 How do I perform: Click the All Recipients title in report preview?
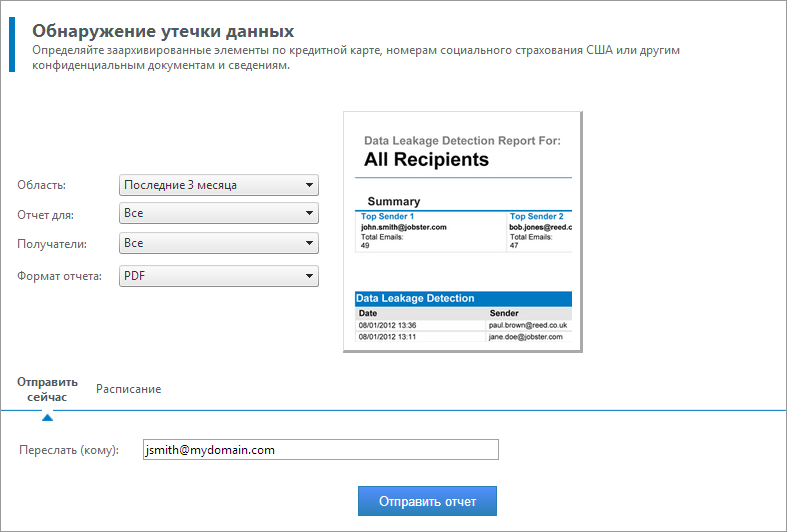click(426, 159)
